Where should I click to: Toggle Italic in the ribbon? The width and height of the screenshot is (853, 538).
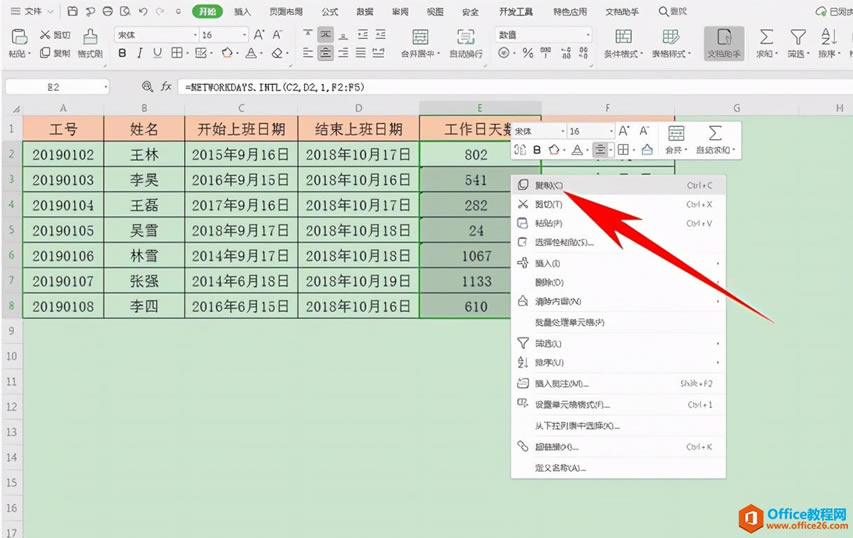tap(140, 53)
